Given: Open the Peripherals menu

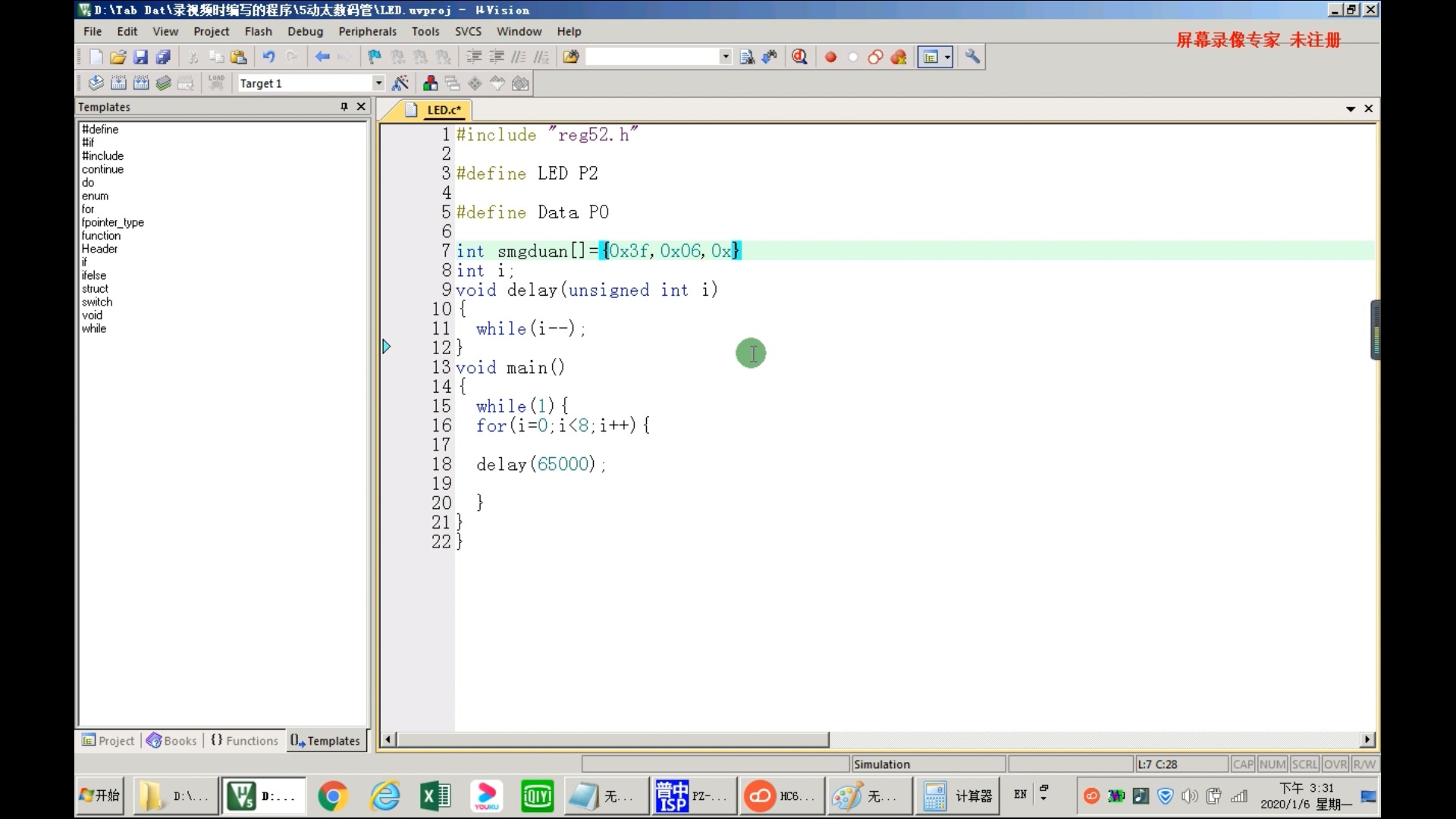Looking at the screenshot, I should click(367, 31).
